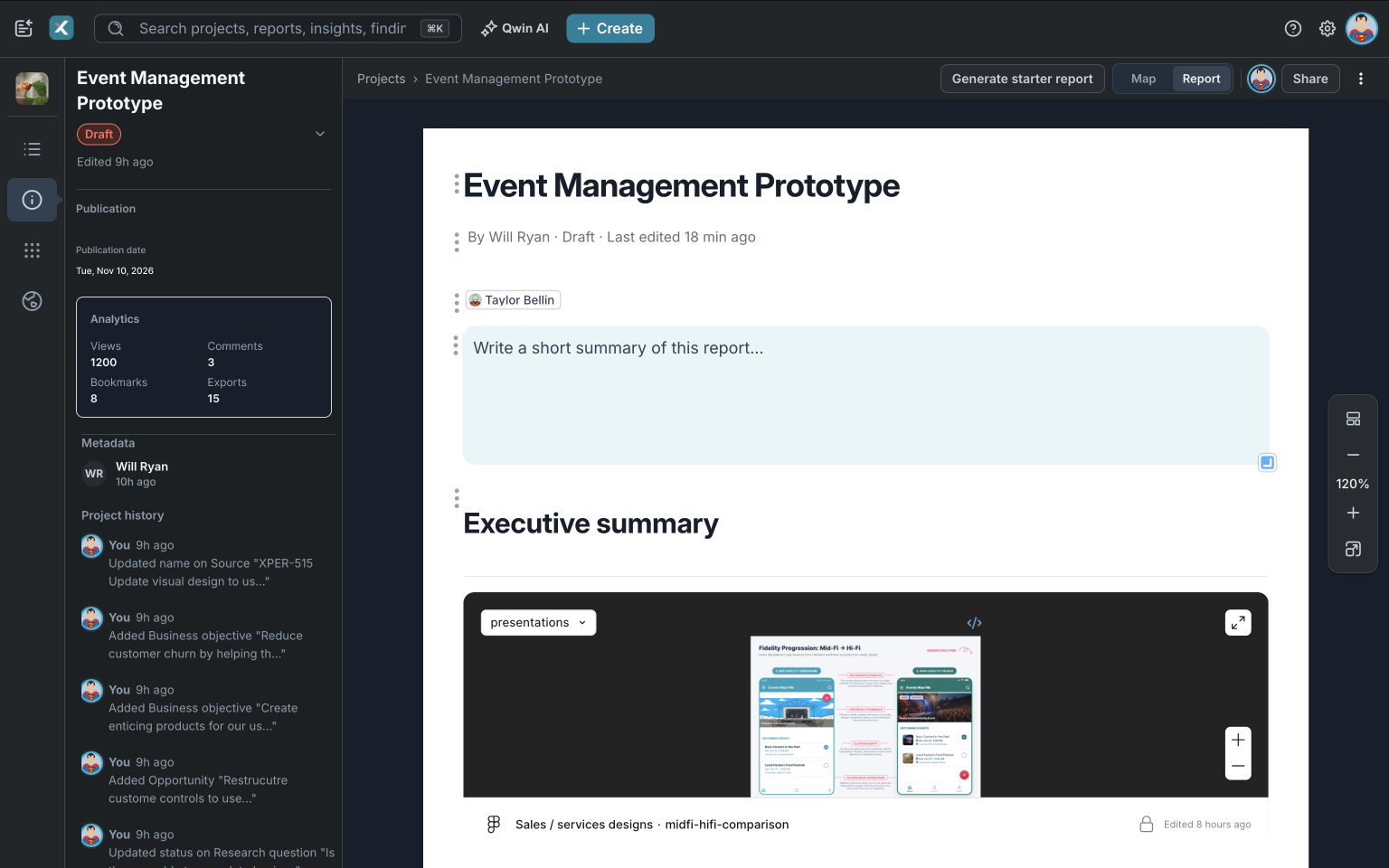
Task: Click the collaborator avatar beside Share
Action: pyautogui.click(x=1261, y=79)
